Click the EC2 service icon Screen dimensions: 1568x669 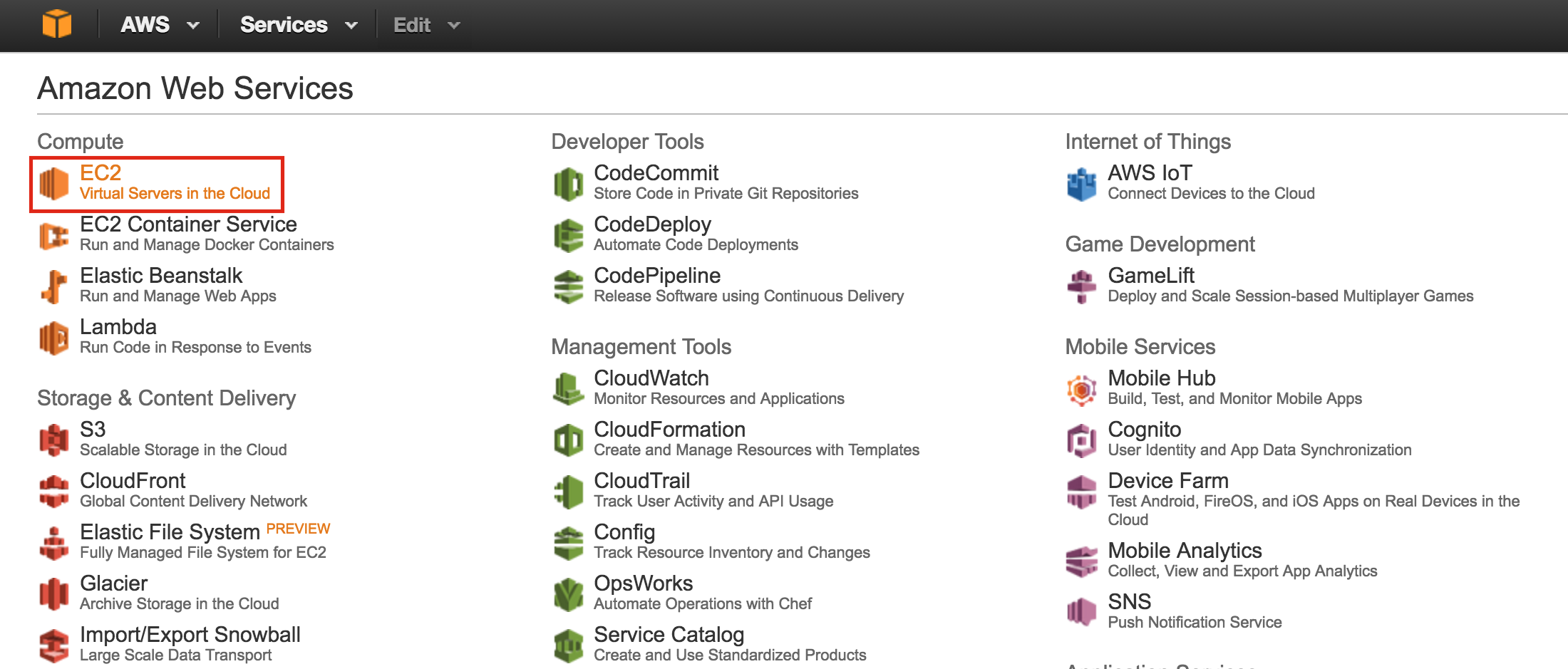[54, 184]
